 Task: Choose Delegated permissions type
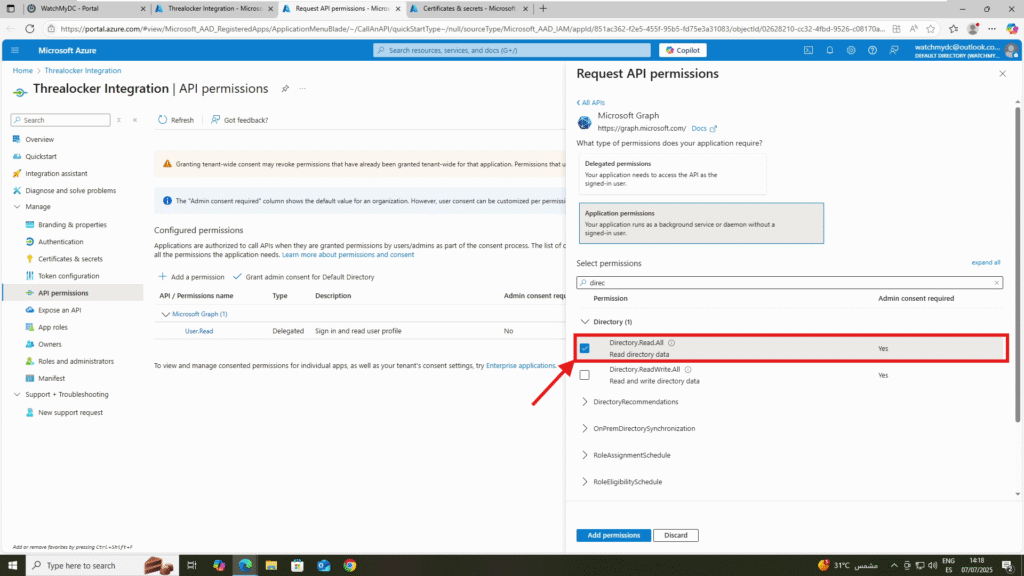672,174
